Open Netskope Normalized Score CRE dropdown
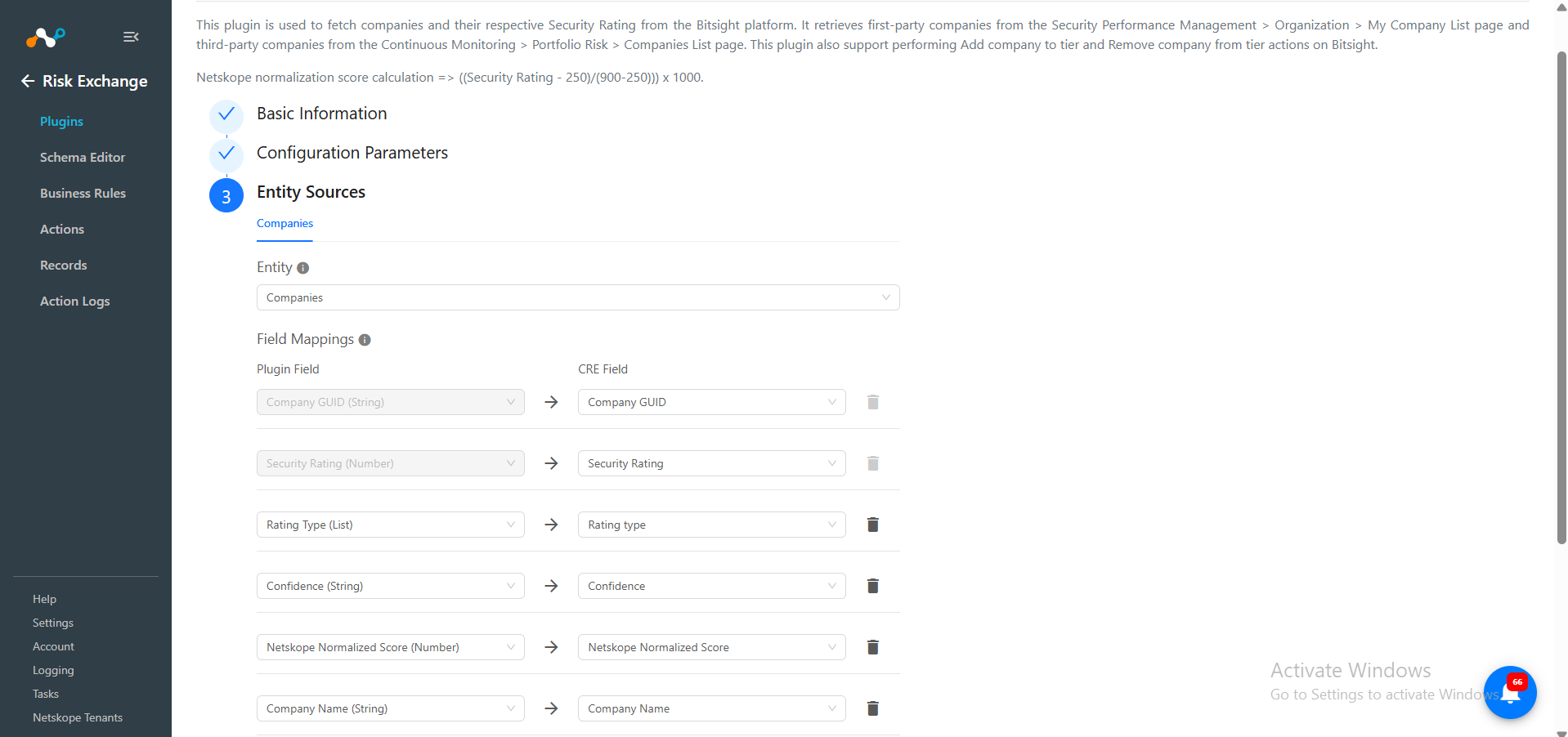Viewport: 1568px width, 737px height. tap(712, 647)
